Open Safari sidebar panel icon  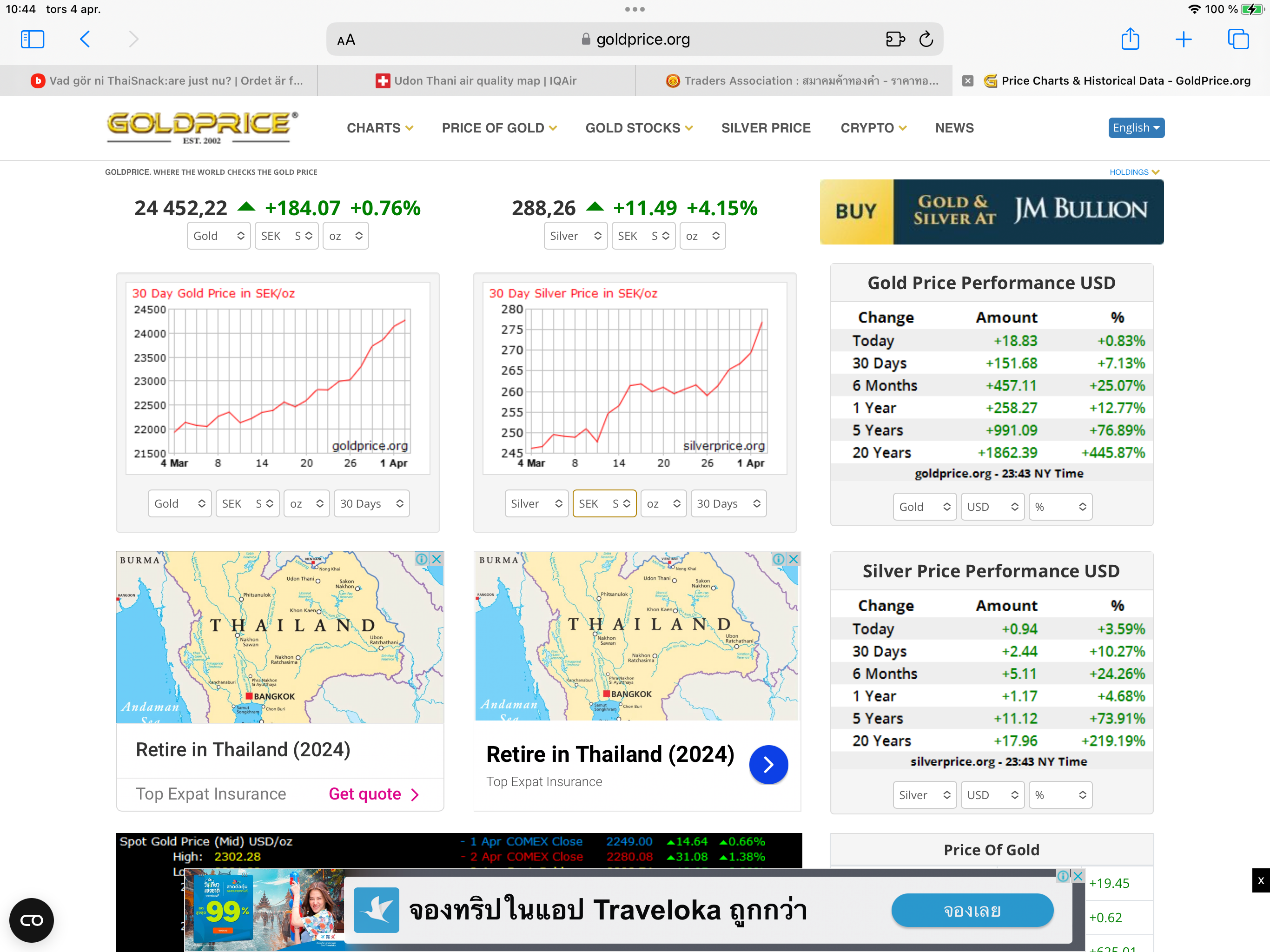32,39
